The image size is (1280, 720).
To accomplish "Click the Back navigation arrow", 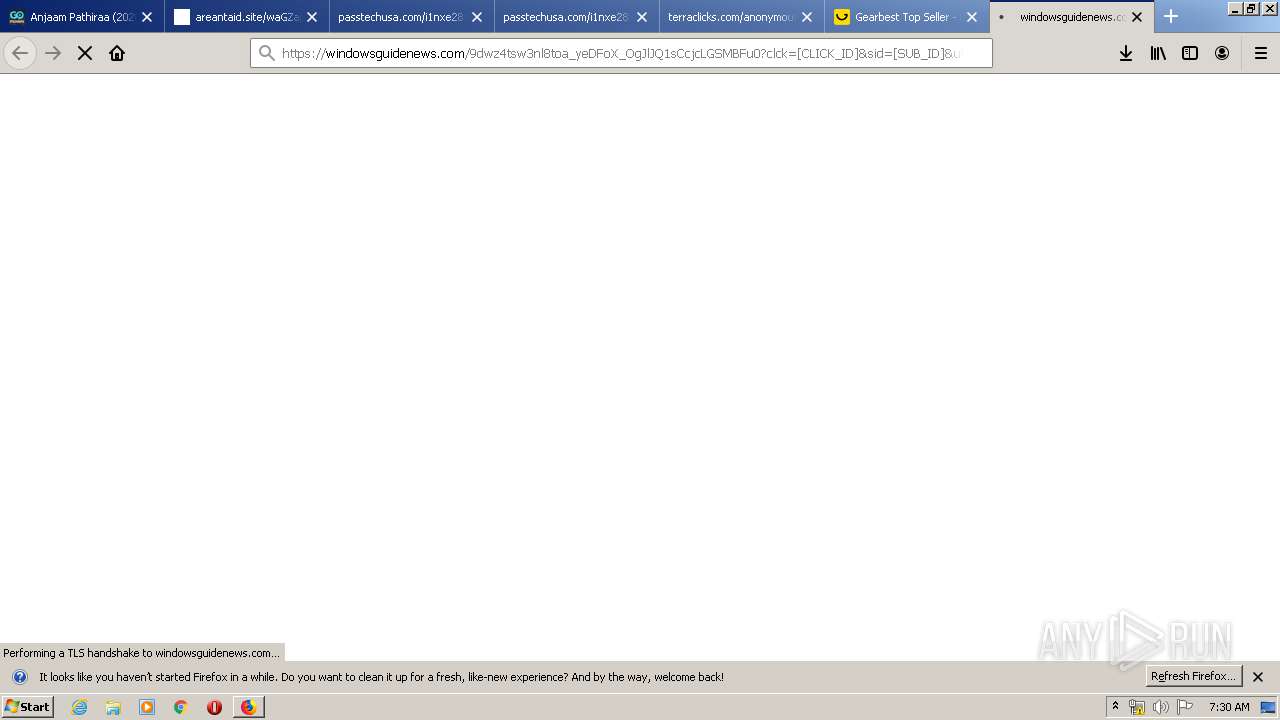I will pos(20,53).
